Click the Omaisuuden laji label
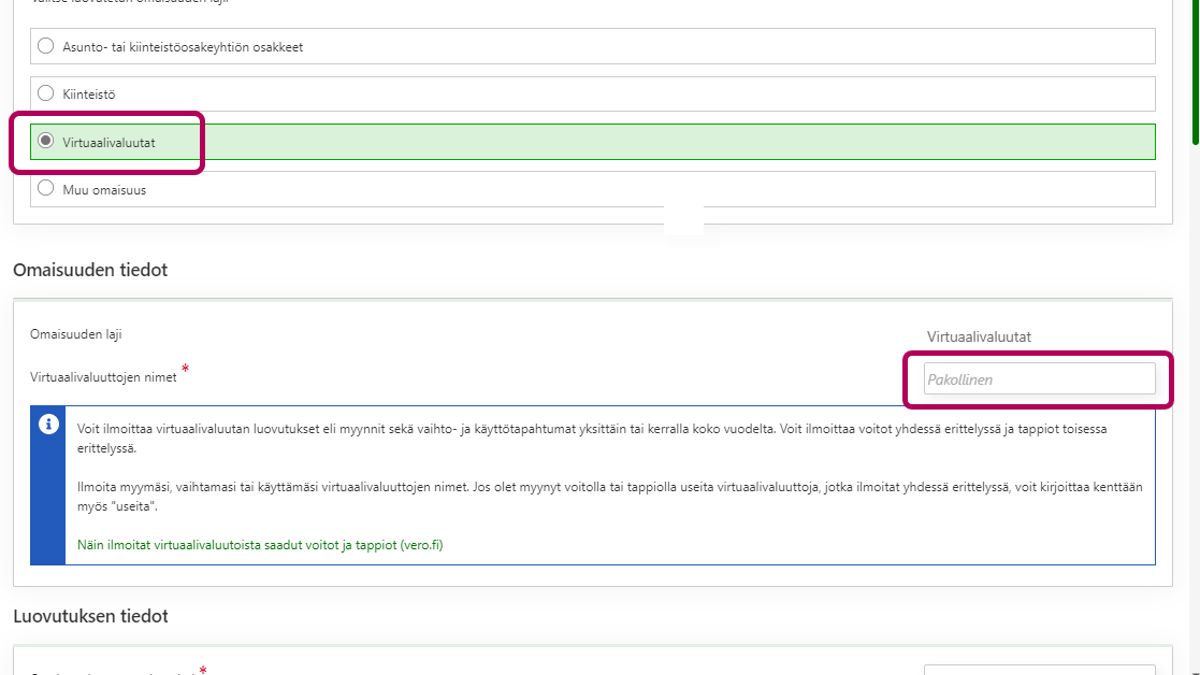The width and height of the screenshot is (1200, 675). (76, 334)
